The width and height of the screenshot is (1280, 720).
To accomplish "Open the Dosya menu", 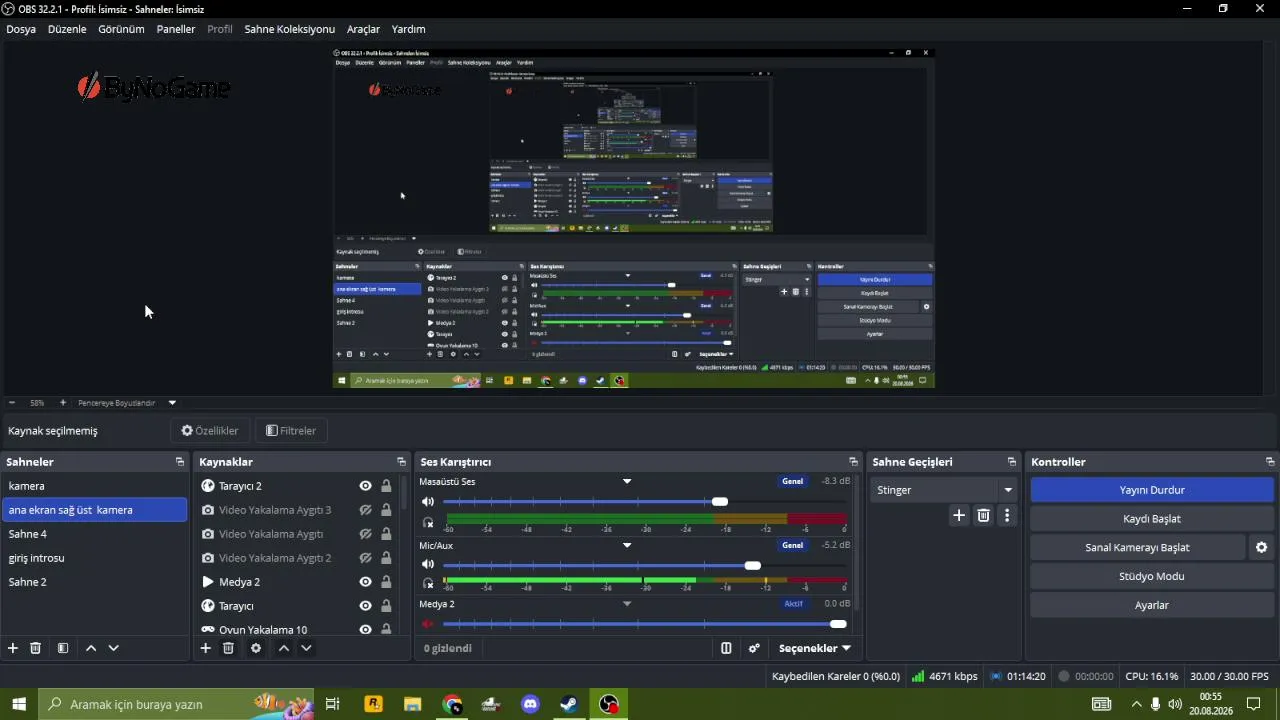I will (21, 29).
